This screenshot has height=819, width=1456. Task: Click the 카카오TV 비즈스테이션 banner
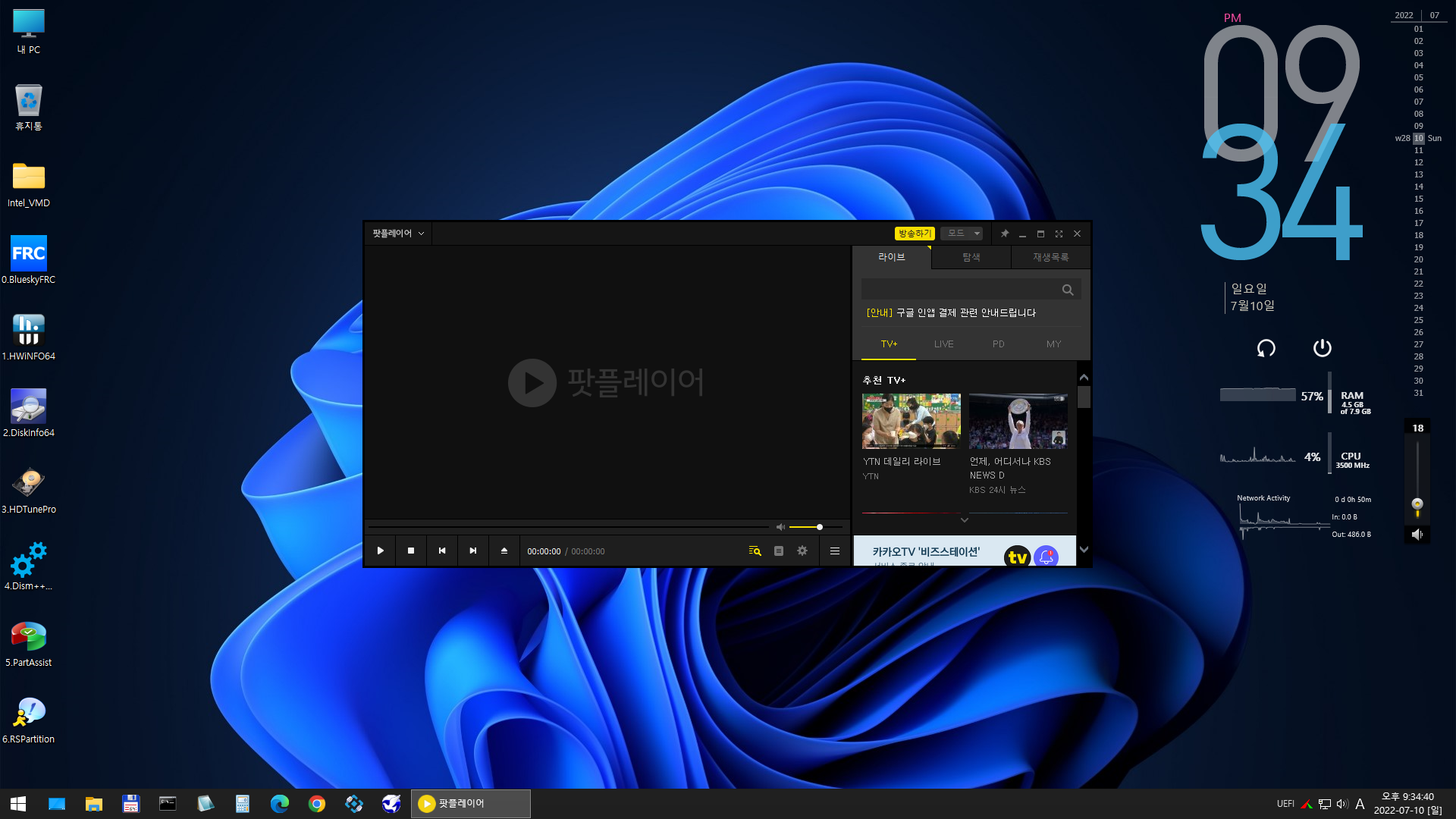tap(965, 552)
